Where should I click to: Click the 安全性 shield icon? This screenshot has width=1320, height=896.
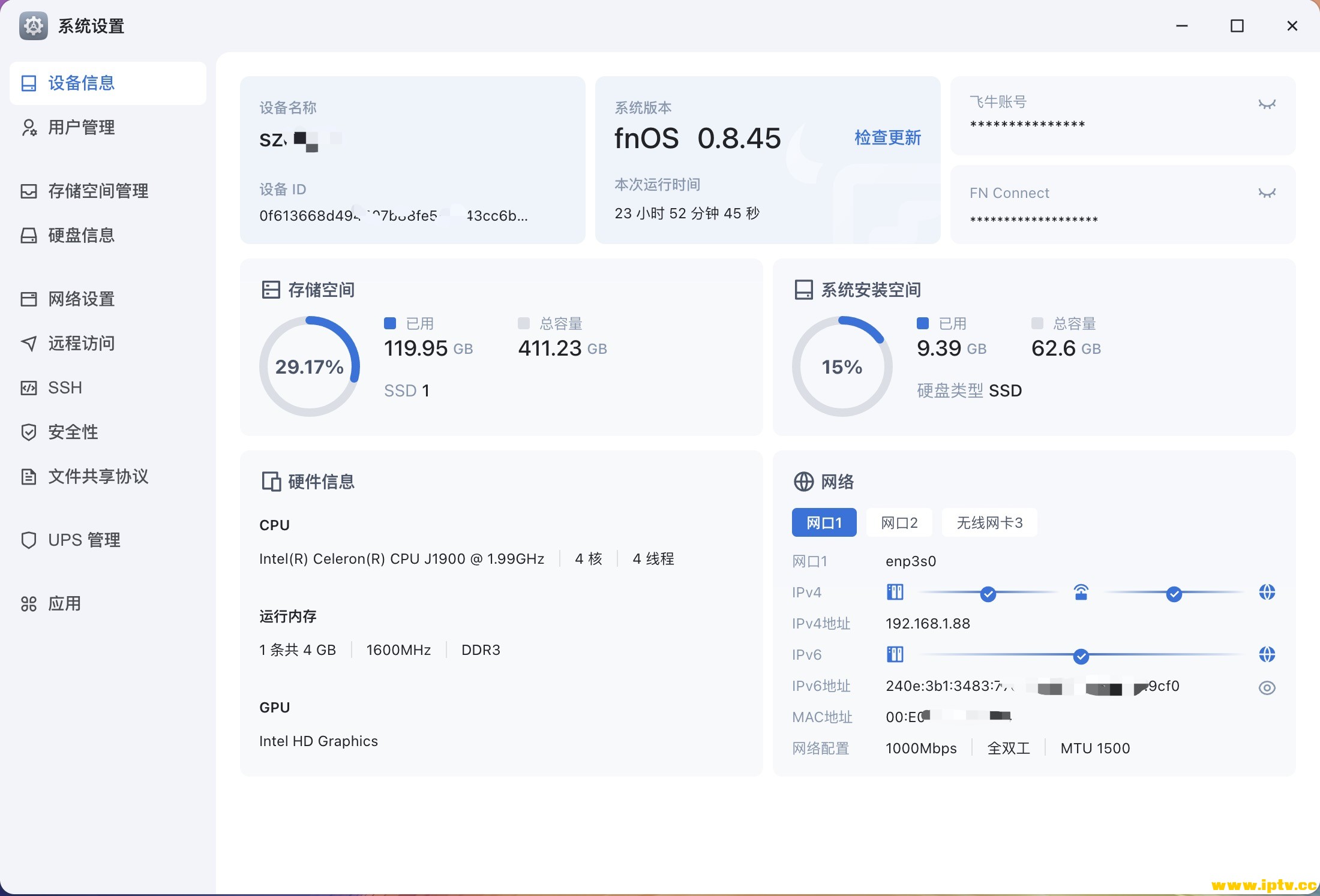point(29,432)
